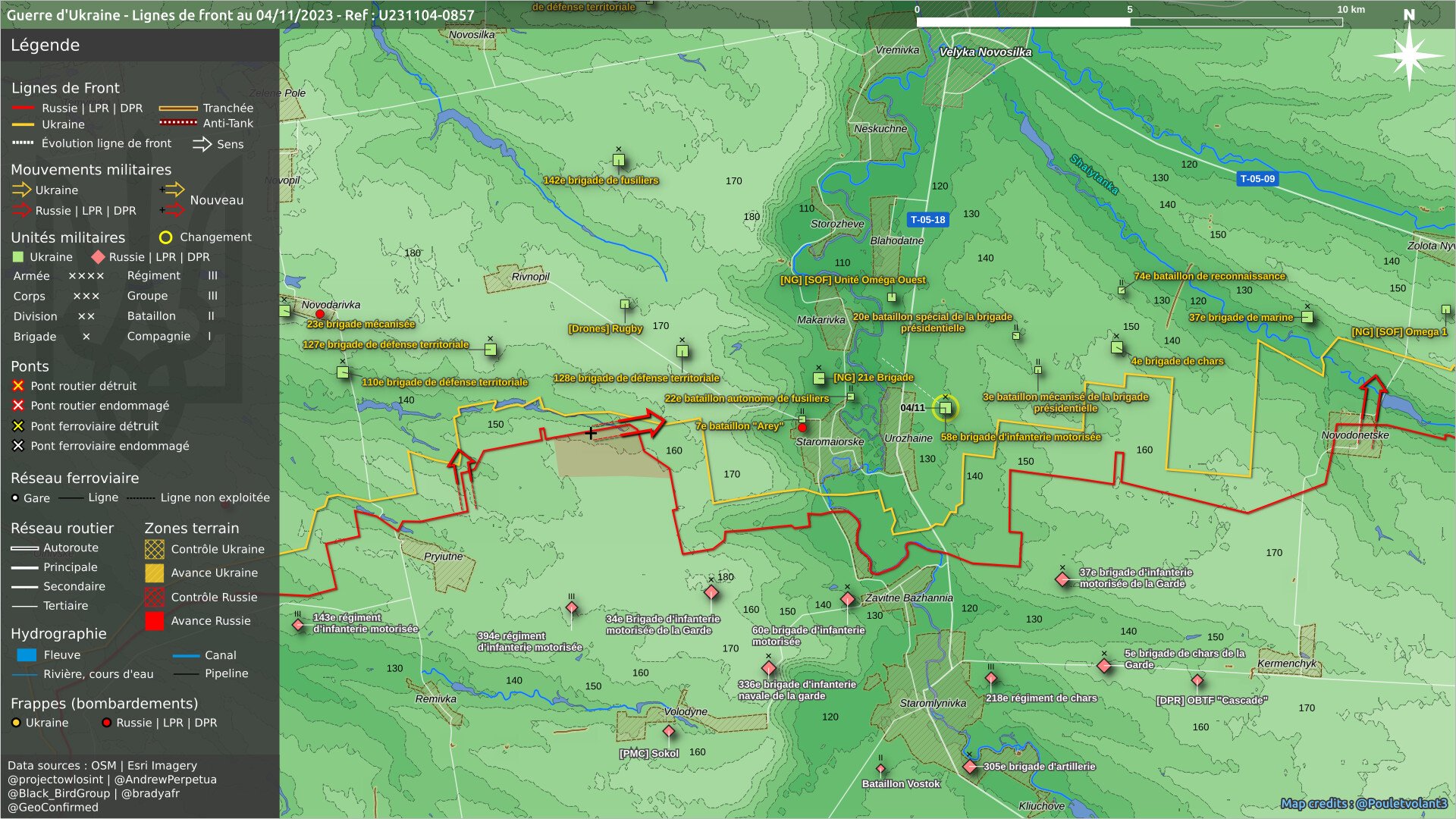The image size is (1456, 819).
Task: Click the OBTF Cascade red diamond marker
Action: pos(1197,680)
